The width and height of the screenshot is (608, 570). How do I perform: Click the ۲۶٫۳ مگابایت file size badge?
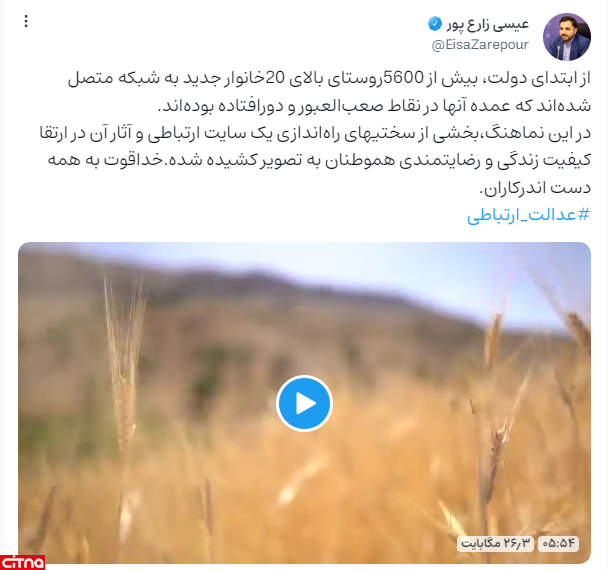495,543
